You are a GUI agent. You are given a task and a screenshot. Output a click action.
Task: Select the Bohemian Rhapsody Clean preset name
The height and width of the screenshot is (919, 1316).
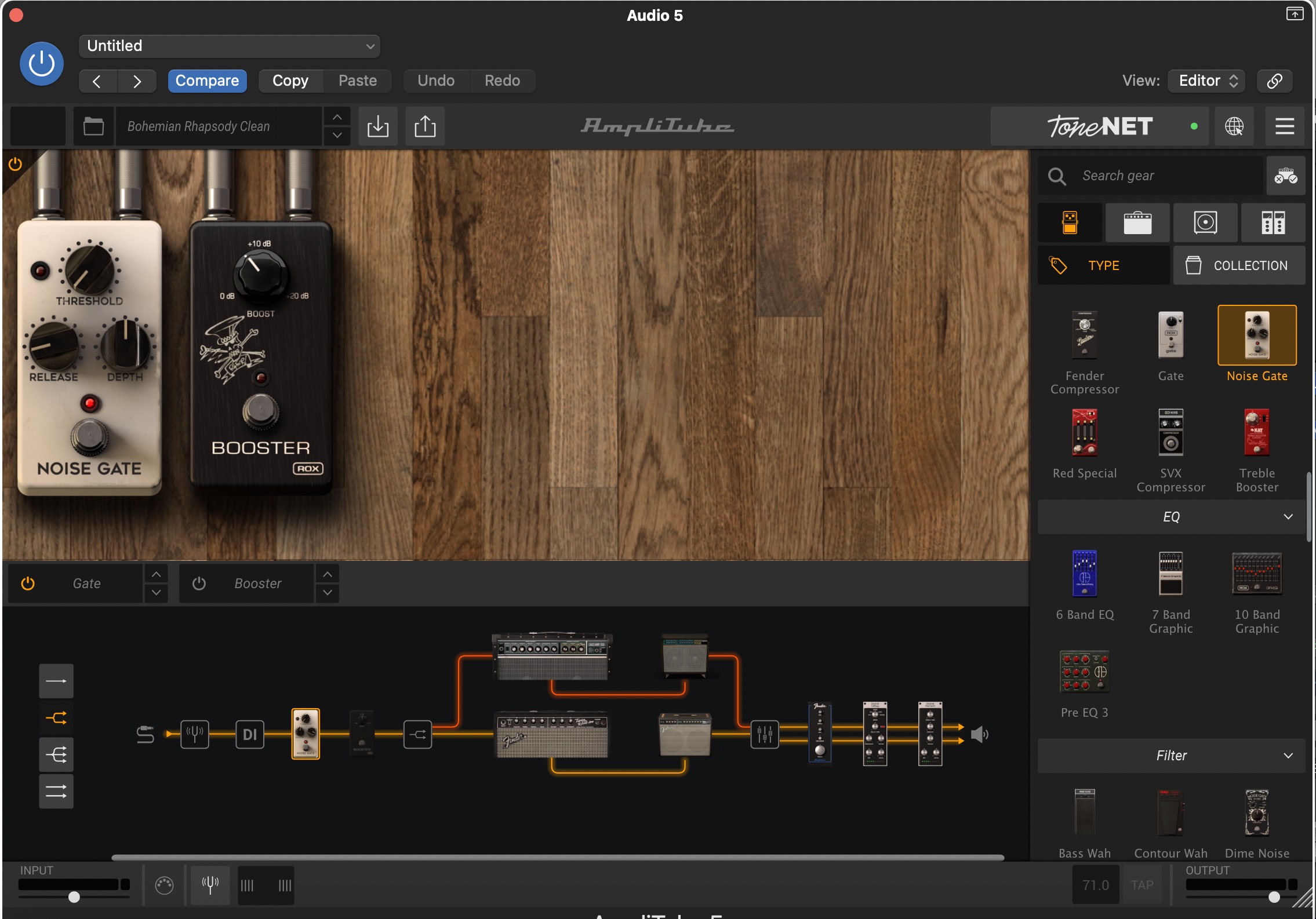tap(219, 126)
